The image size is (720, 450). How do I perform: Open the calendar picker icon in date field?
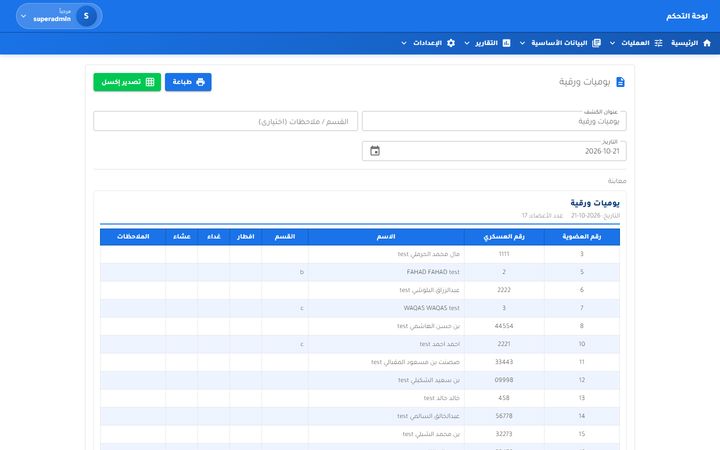pos(375,151)
